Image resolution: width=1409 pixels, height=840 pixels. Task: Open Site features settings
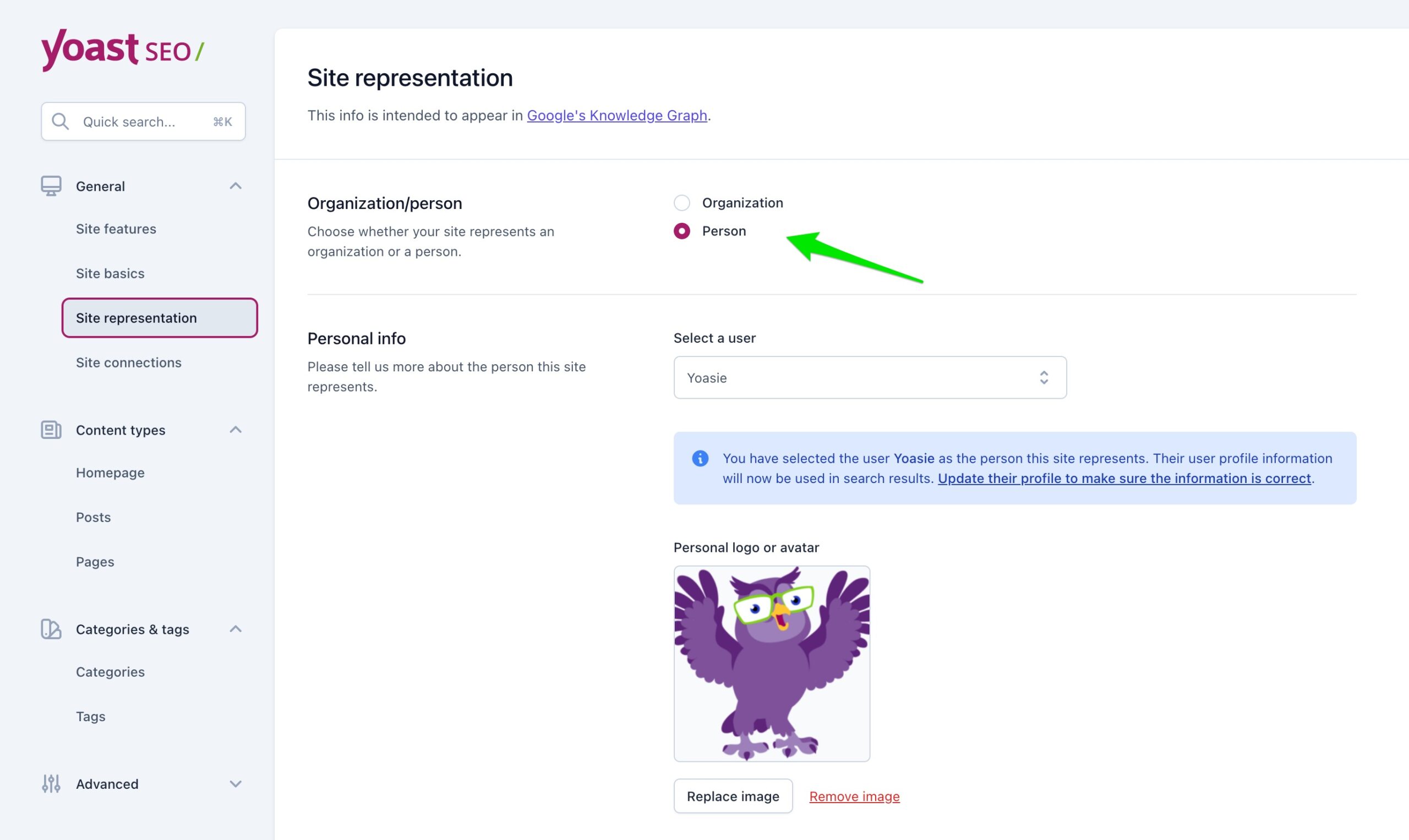tap(116, 229)
